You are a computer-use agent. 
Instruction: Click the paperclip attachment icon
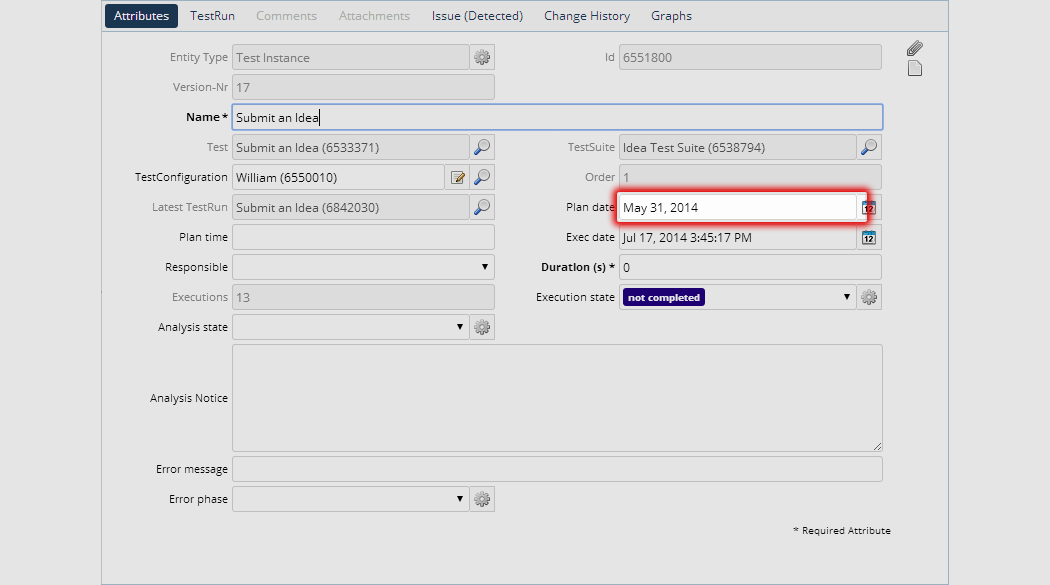click(x=915, y=48)
